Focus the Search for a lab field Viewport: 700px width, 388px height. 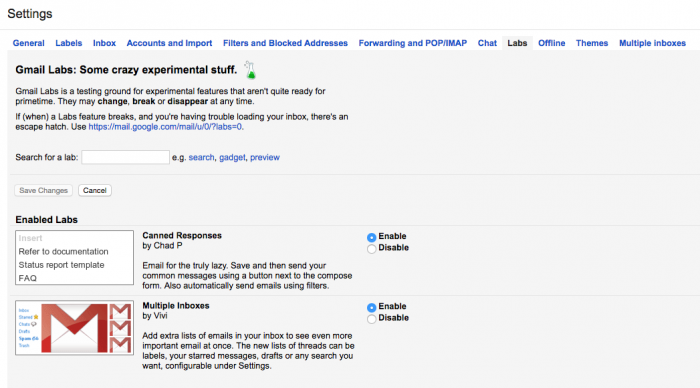click(125, 157)
